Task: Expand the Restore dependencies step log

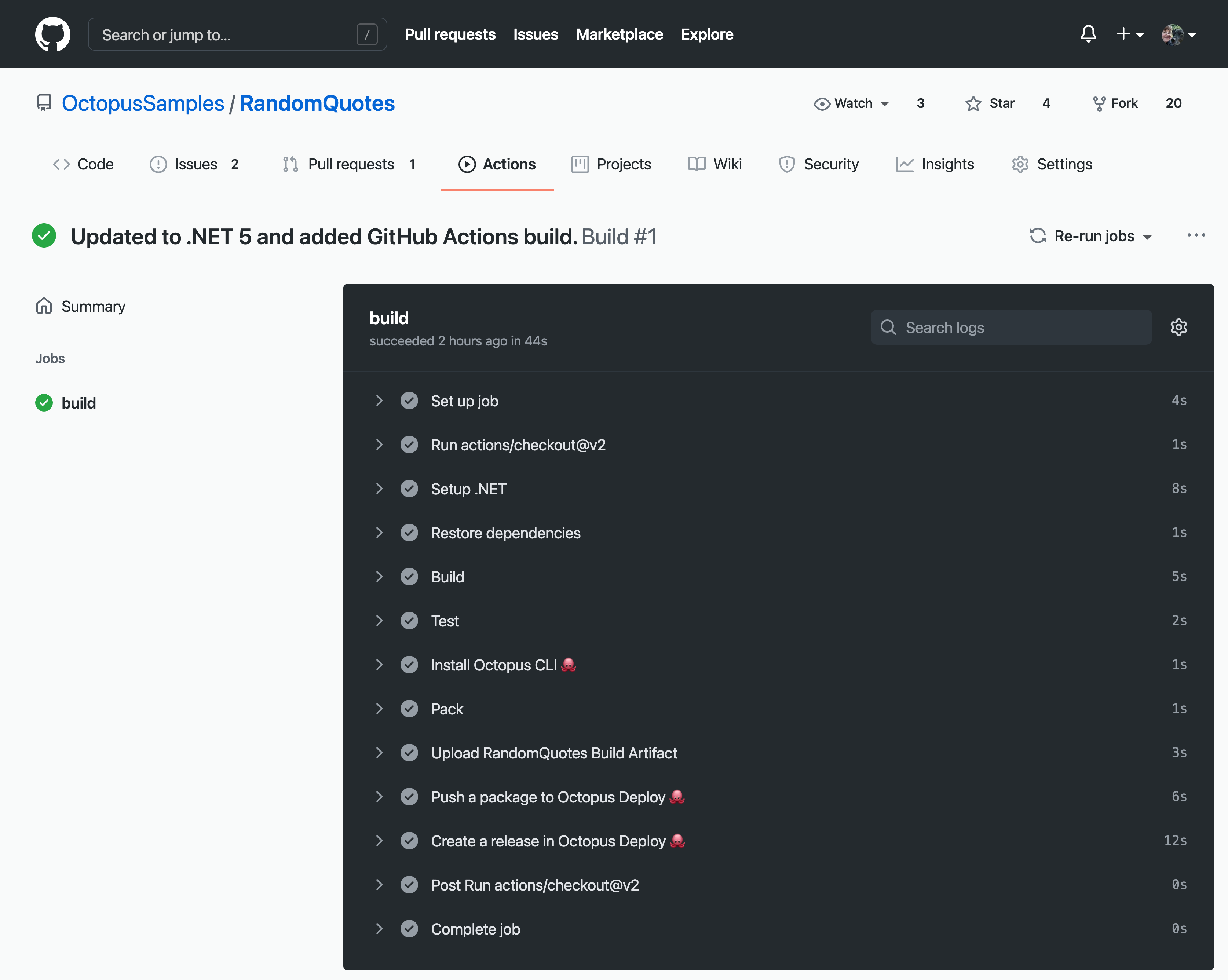Action: (x=380, y=533)
